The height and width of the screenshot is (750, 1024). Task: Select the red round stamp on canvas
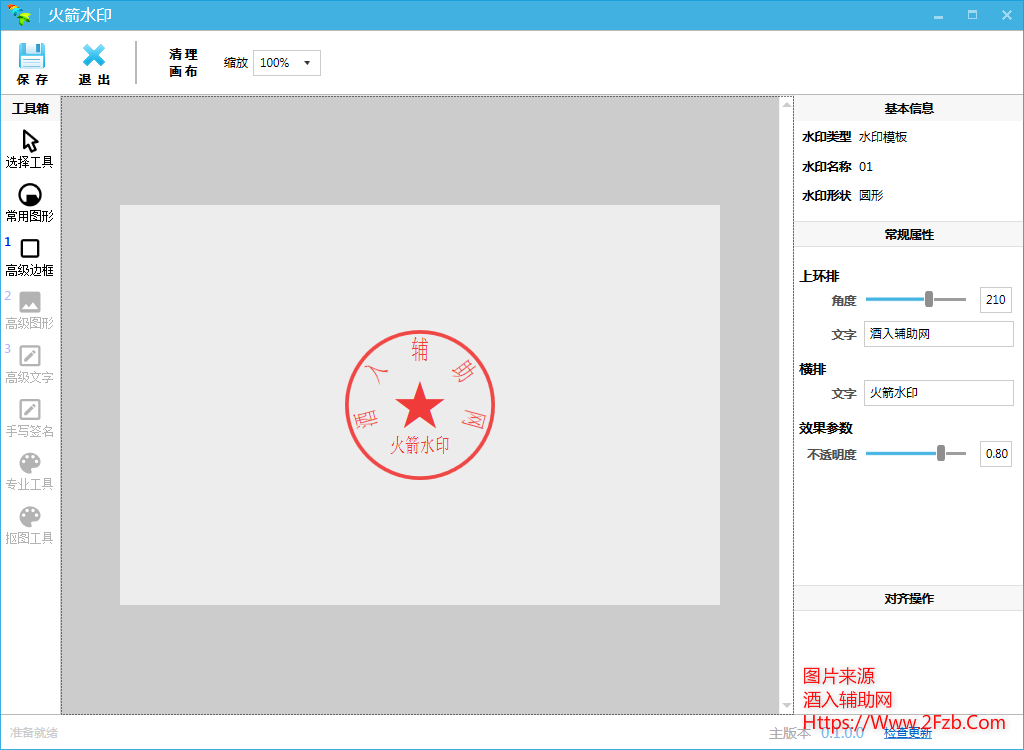(420, 406)
